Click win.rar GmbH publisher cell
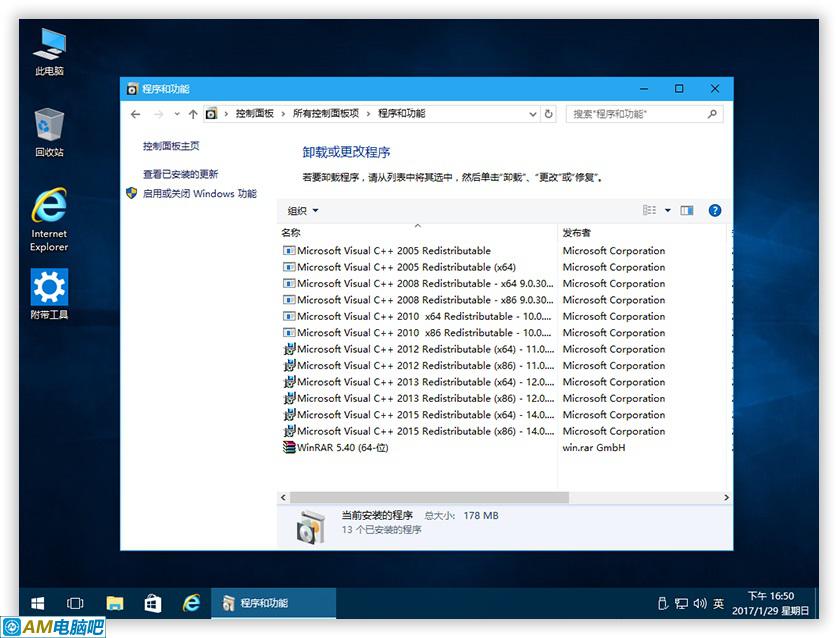Viewport: 838px width, 638px height. 594,448
